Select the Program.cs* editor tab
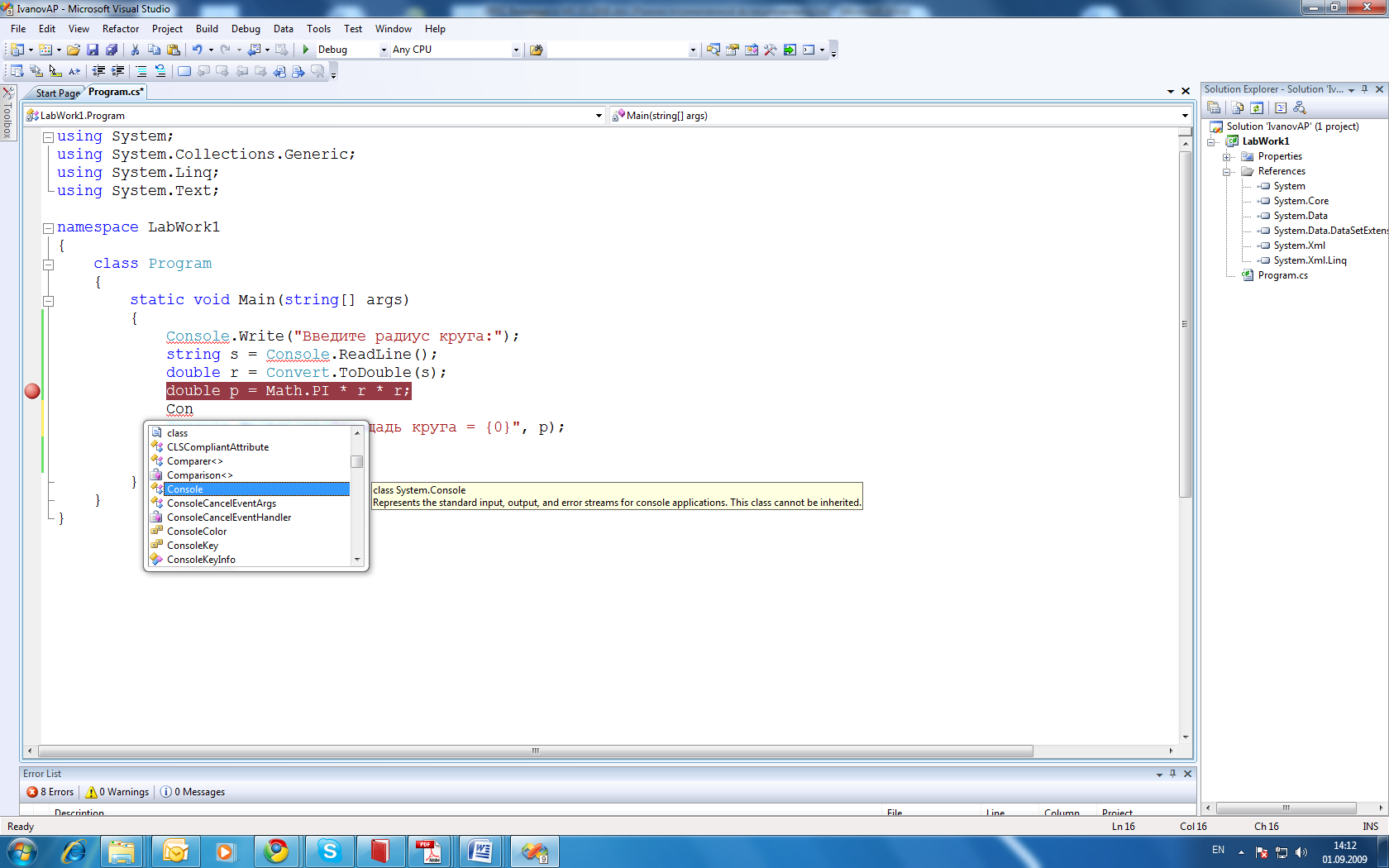1389x868 pixels. click(116, 92)
